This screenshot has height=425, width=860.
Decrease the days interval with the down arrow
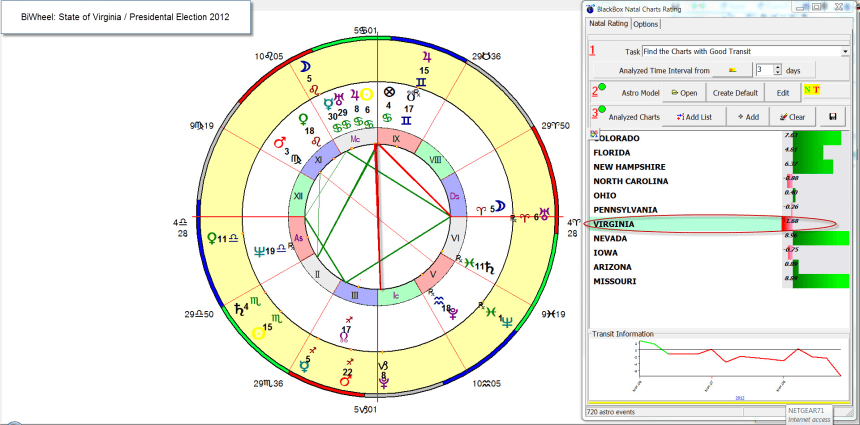click(x=777, y=74)
